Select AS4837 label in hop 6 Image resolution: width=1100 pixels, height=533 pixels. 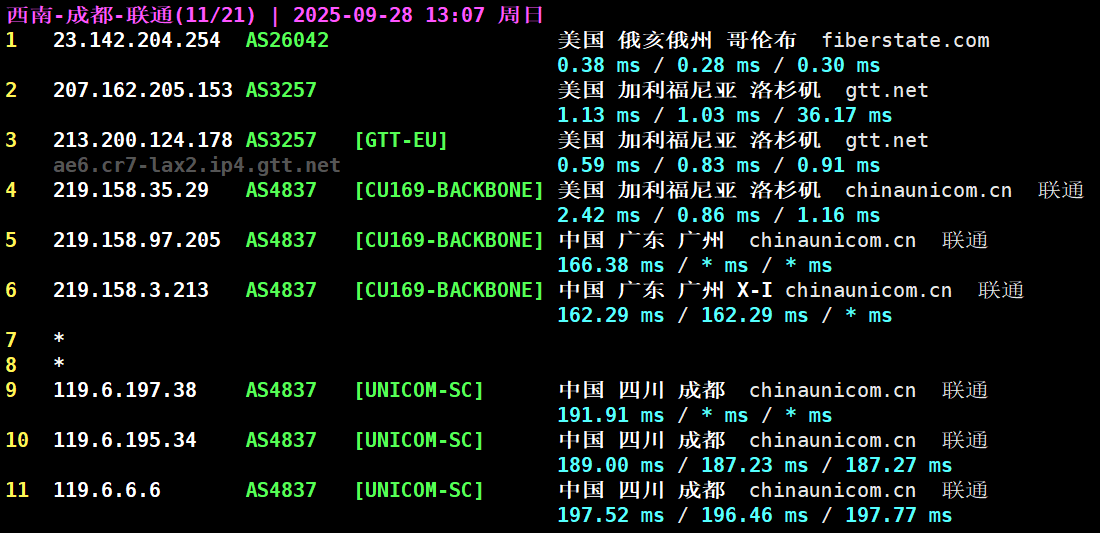click(281, 290)
